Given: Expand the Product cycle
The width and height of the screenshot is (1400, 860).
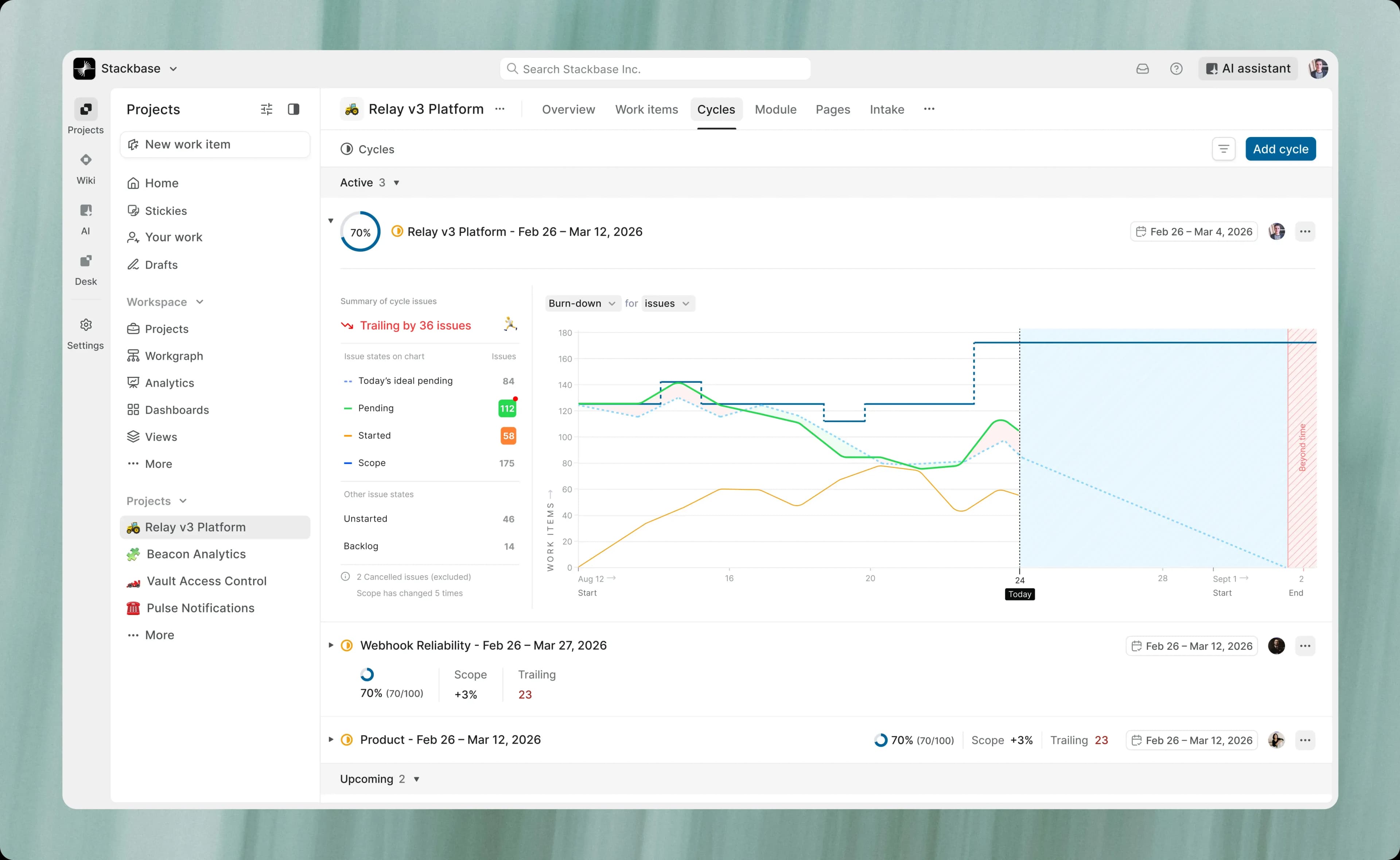Looking at the screenshot, I should (x=331, y=740).
